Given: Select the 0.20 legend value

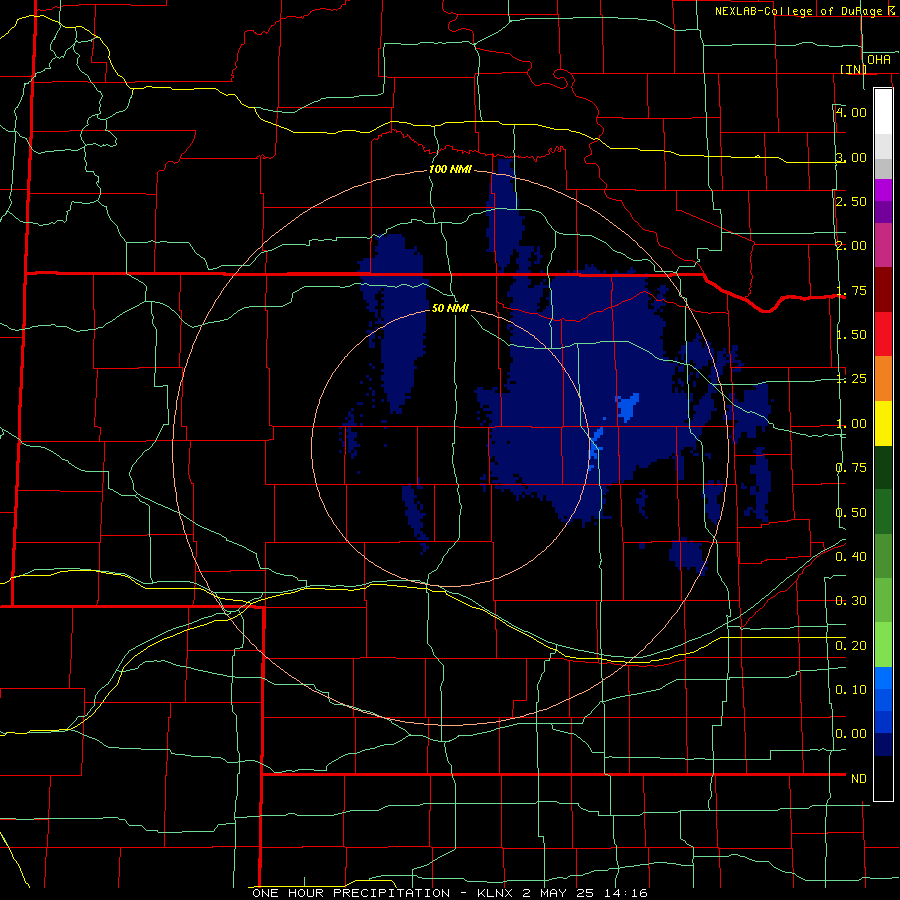Looking at the screenshot, I should (x=851, y=646).
